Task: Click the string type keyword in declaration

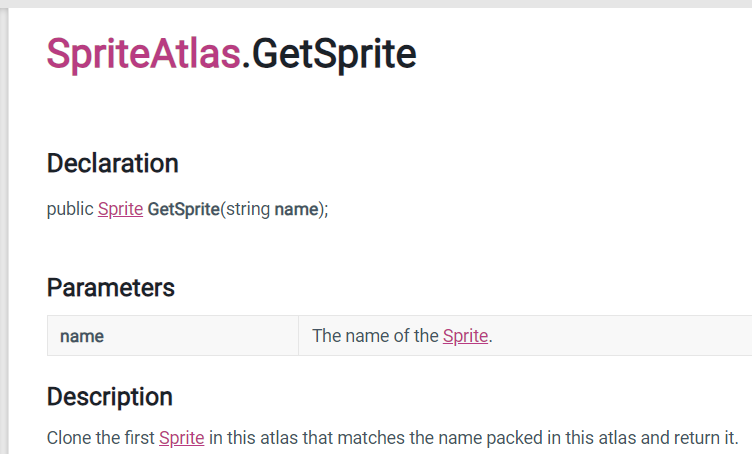Action: 248,210
